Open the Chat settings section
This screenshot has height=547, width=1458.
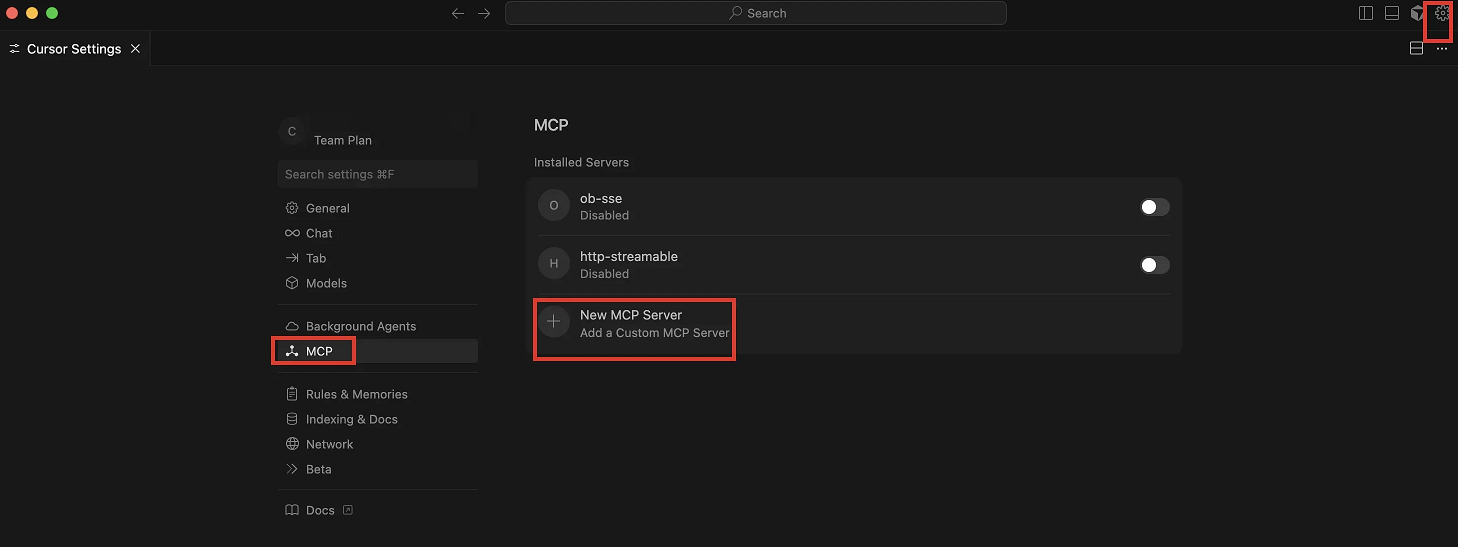click(x=319, y=233)
